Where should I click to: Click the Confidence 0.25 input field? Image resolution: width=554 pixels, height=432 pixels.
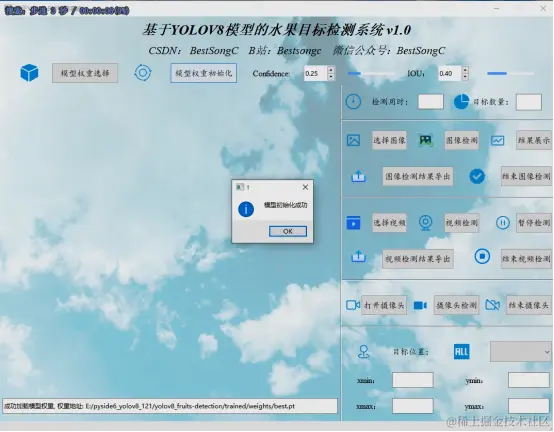tap(316, 73)
